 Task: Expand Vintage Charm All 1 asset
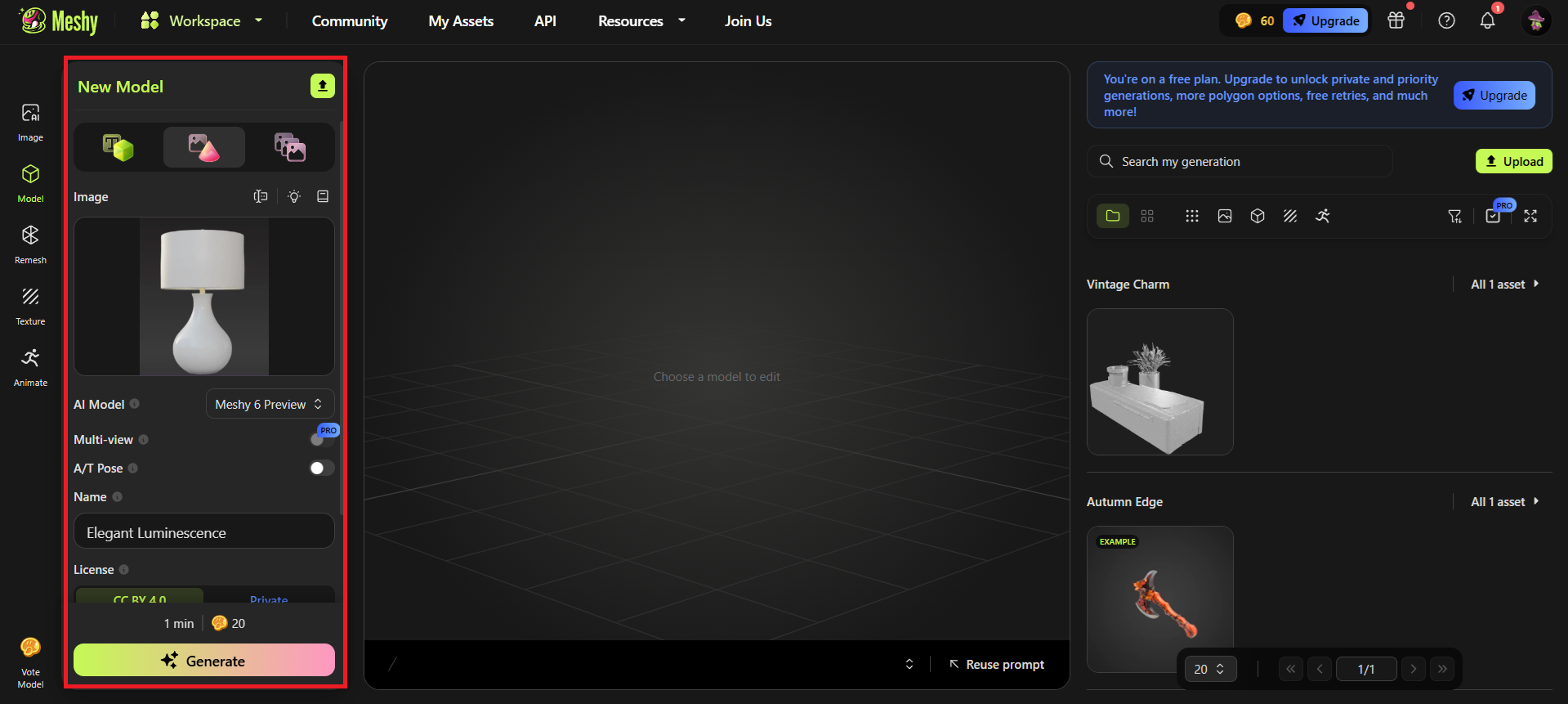coord(1505,285)
